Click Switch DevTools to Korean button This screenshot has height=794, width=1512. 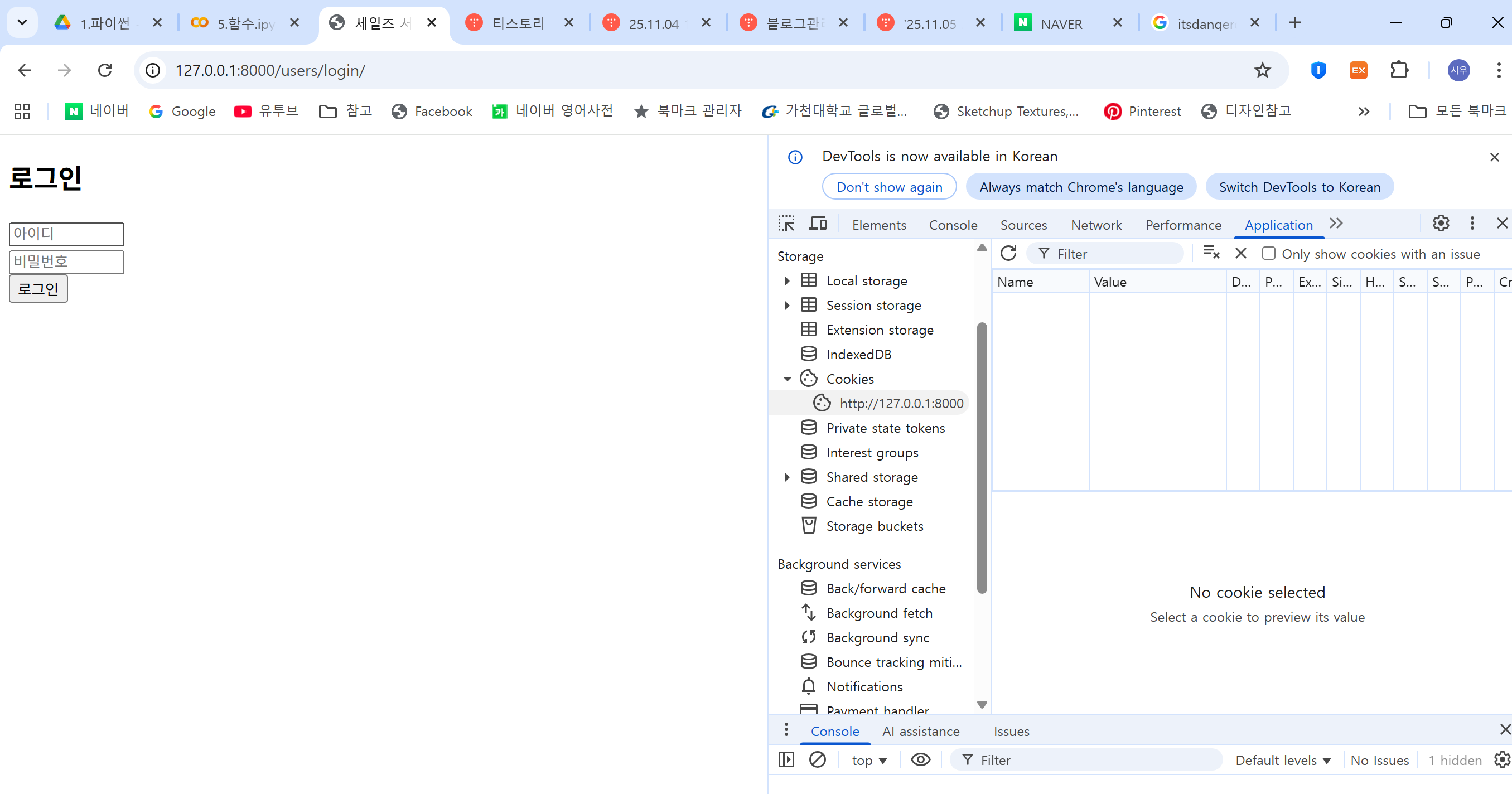click(1299, 187)
